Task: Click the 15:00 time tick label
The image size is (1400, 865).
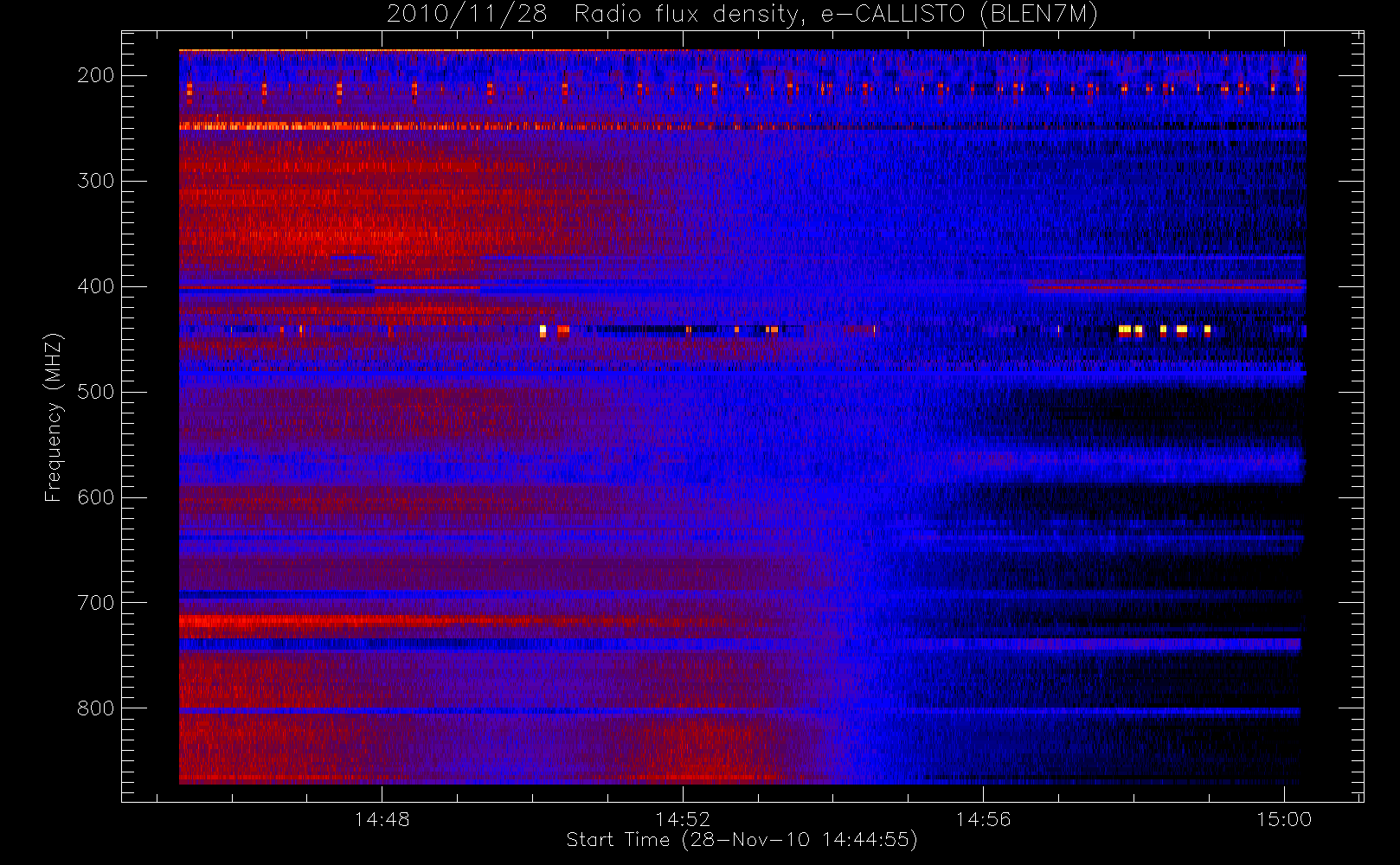Action: [x=1284, y=819]
